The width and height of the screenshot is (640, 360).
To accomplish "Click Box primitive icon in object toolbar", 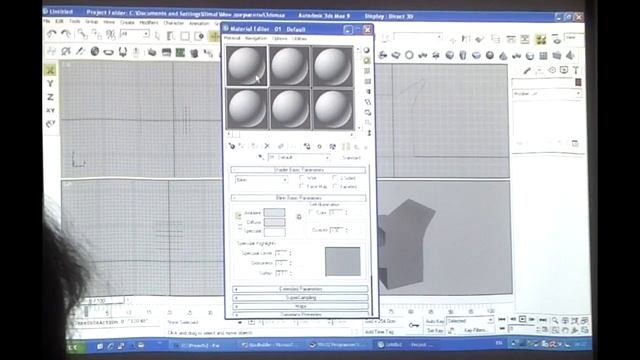I will click(449, 55).
